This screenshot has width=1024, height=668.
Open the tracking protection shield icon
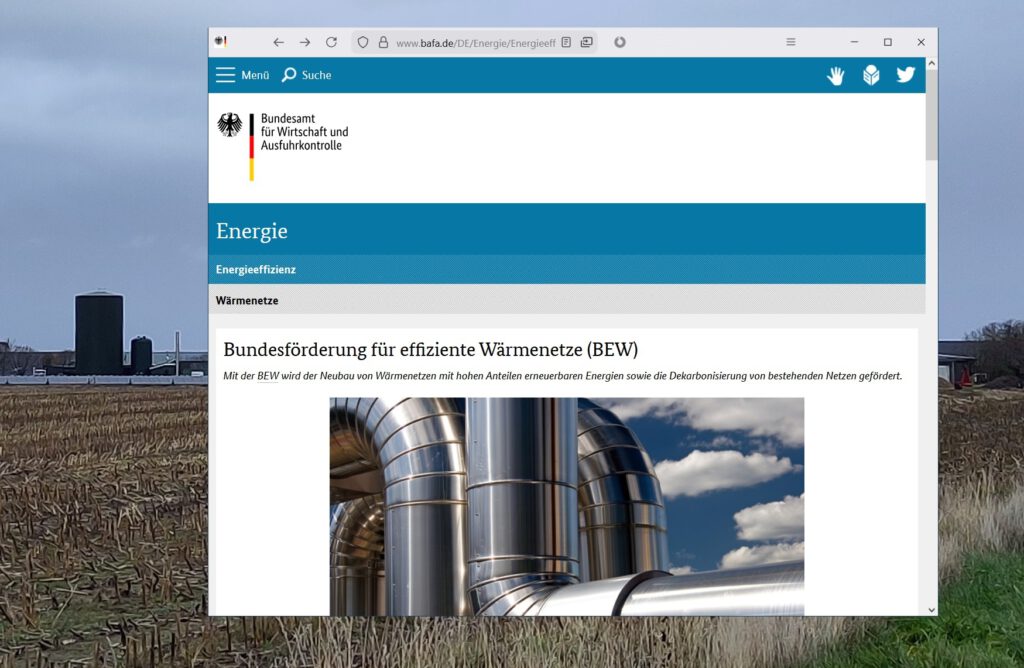click(x=361, y=42)
